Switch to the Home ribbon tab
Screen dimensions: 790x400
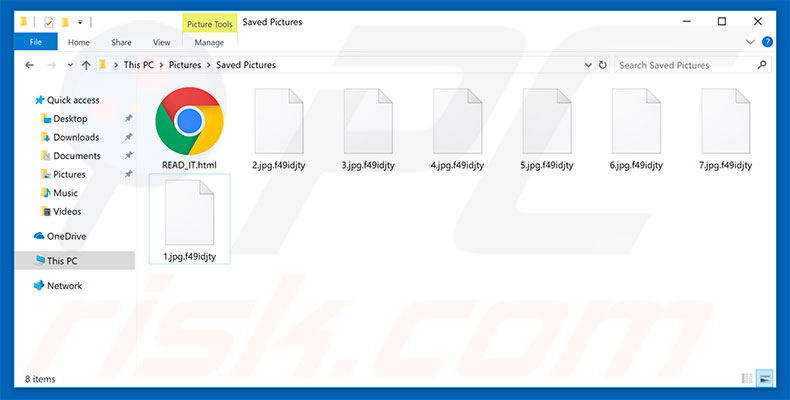tap(79, 42)
